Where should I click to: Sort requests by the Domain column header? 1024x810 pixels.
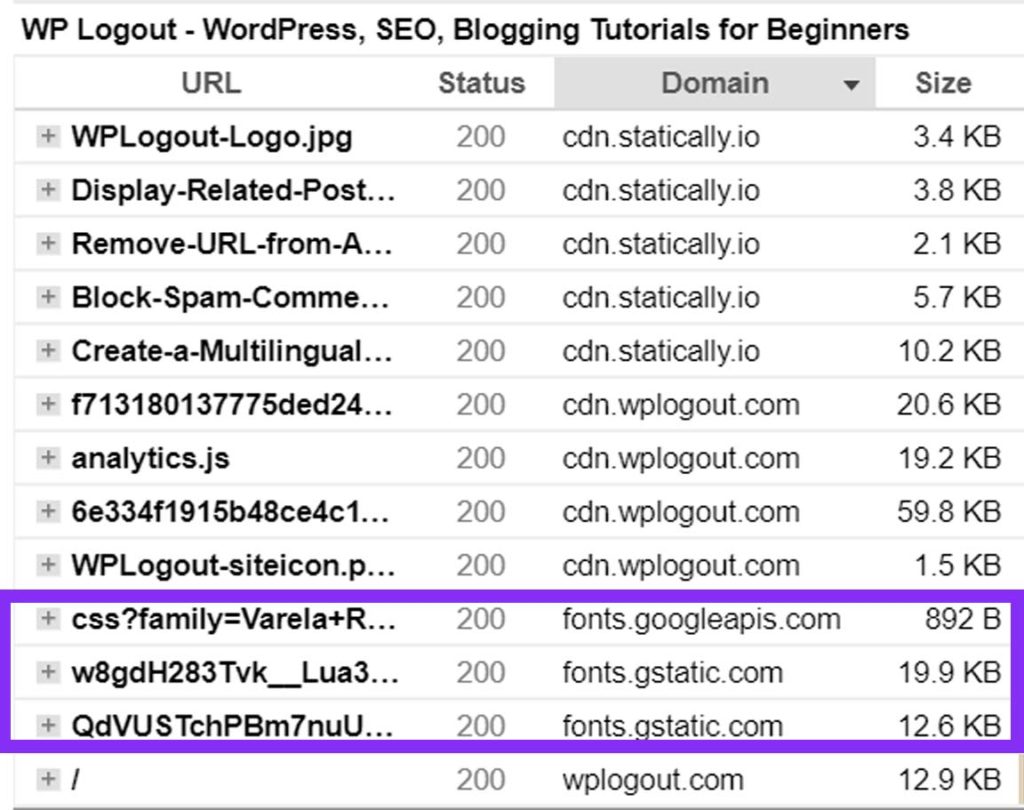coord(714,83)
